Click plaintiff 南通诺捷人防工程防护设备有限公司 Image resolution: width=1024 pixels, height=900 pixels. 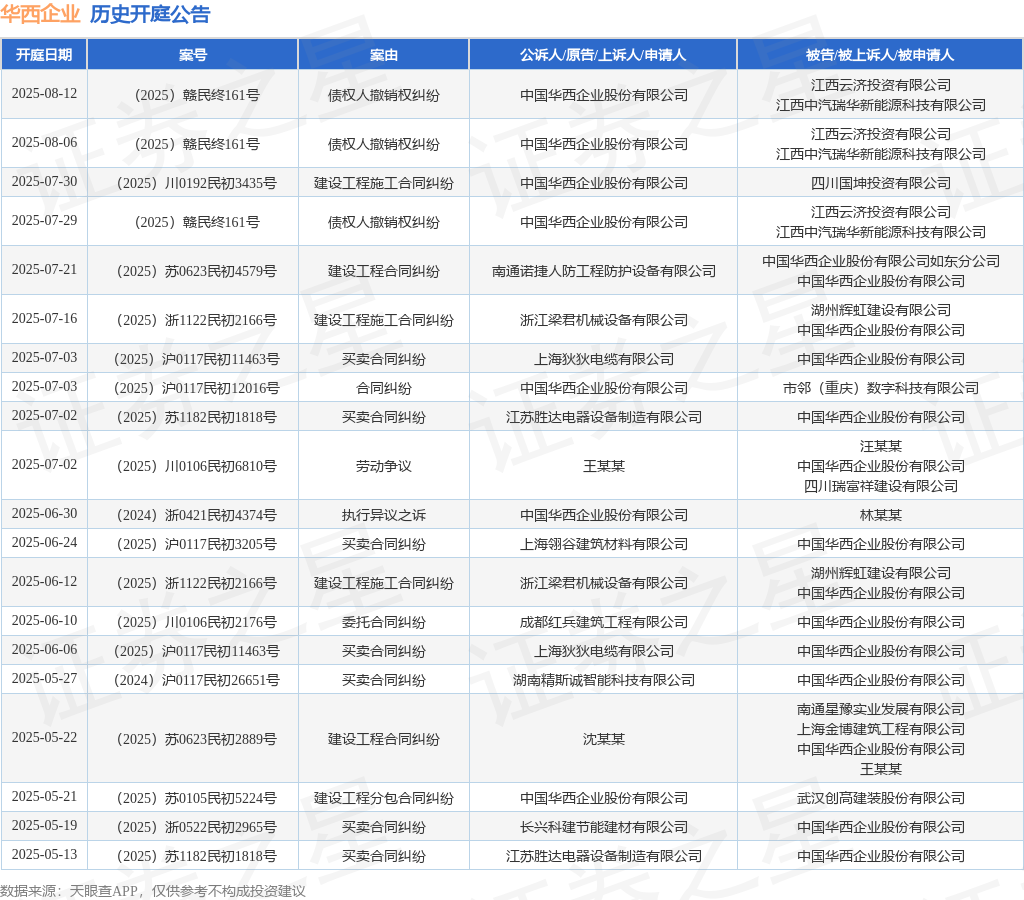(x=603, y=272)
